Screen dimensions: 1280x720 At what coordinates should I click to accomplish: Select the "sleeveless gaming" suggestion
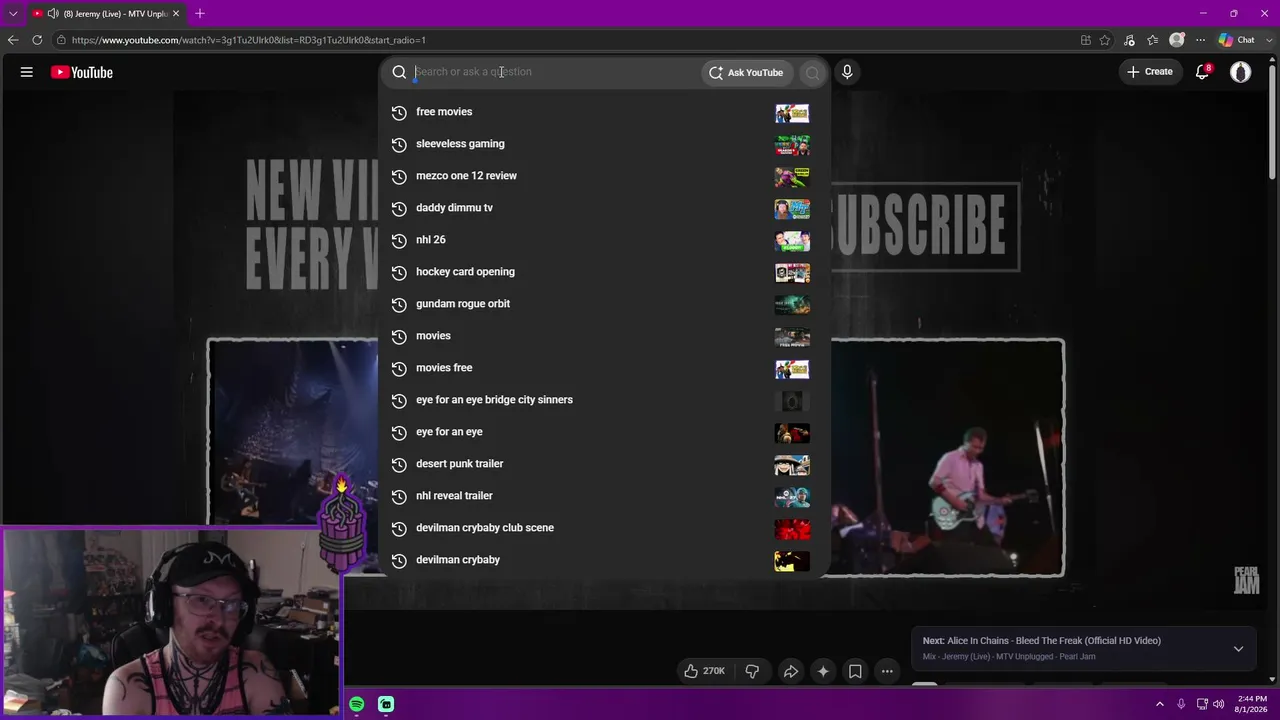604,144
